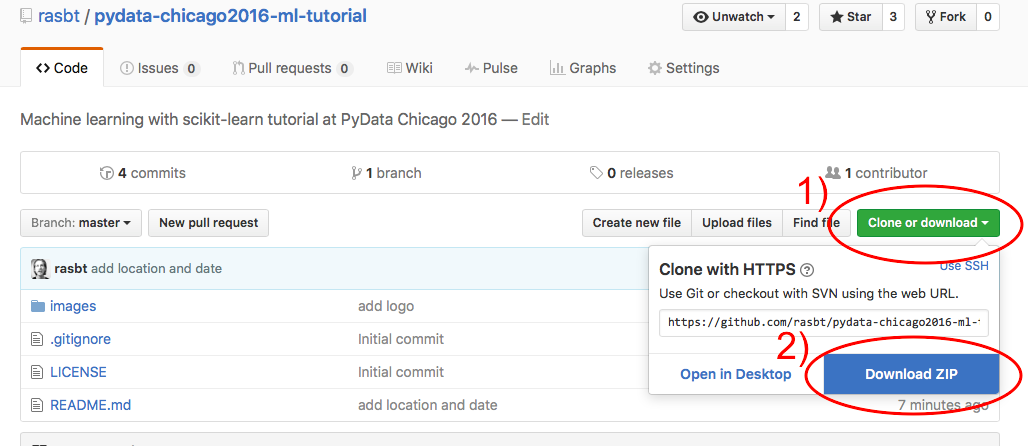The height and width of the screenshot is (446, 1028).
Task: Click the LICENSE file icon
Action: tap(38, 372)
